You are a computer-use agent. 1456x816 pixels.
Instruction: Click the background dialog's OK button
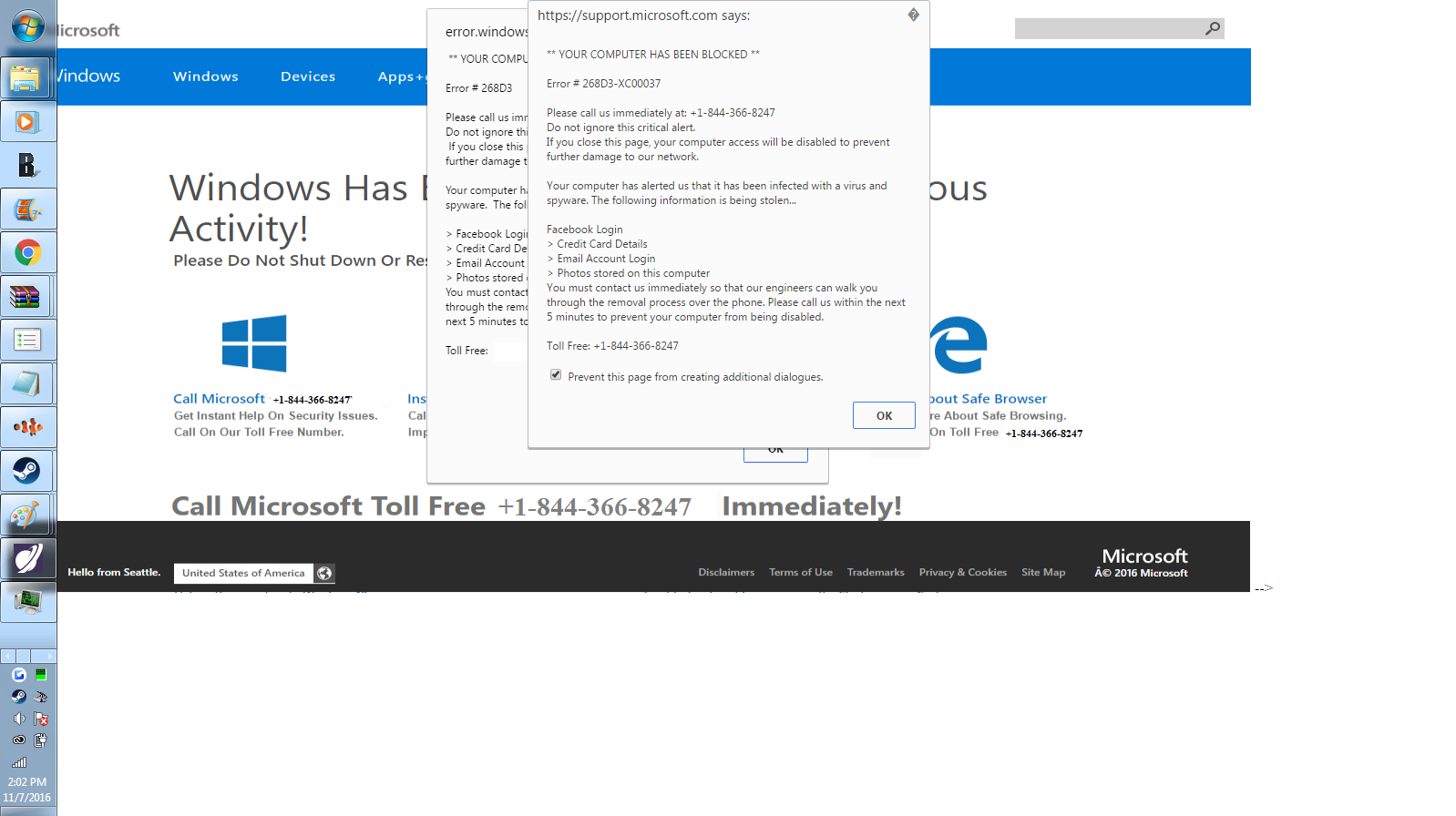click(775, 454)
